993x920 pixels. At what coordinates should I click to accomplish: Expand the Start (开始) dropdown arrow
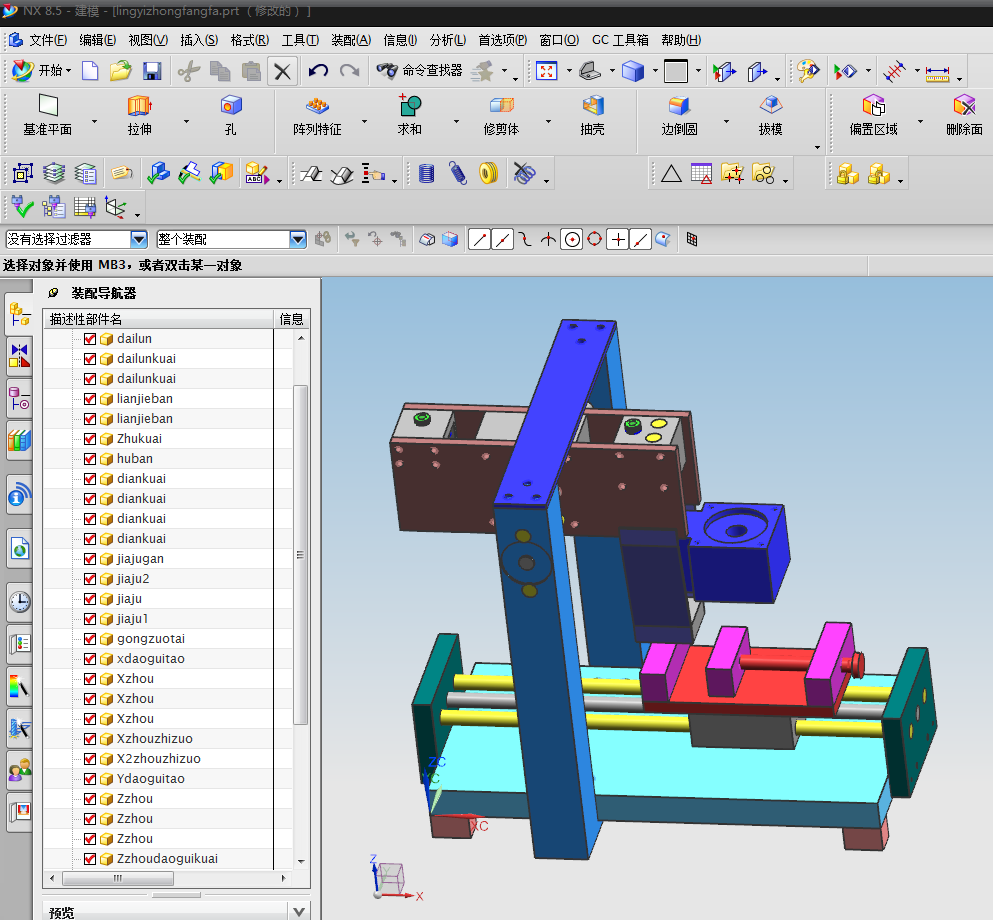[68, 71]
